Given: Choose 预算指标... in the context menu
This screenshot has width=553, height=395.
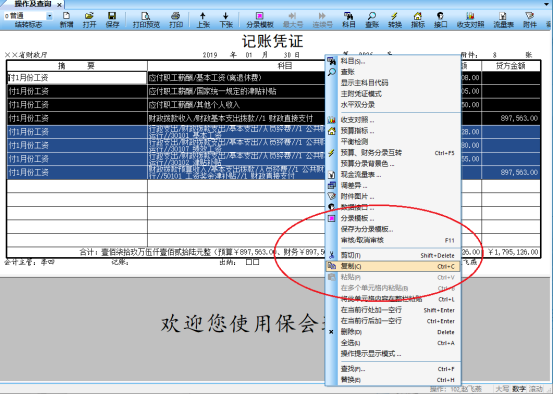Looking at the screenshot, I should pos(394,131).
